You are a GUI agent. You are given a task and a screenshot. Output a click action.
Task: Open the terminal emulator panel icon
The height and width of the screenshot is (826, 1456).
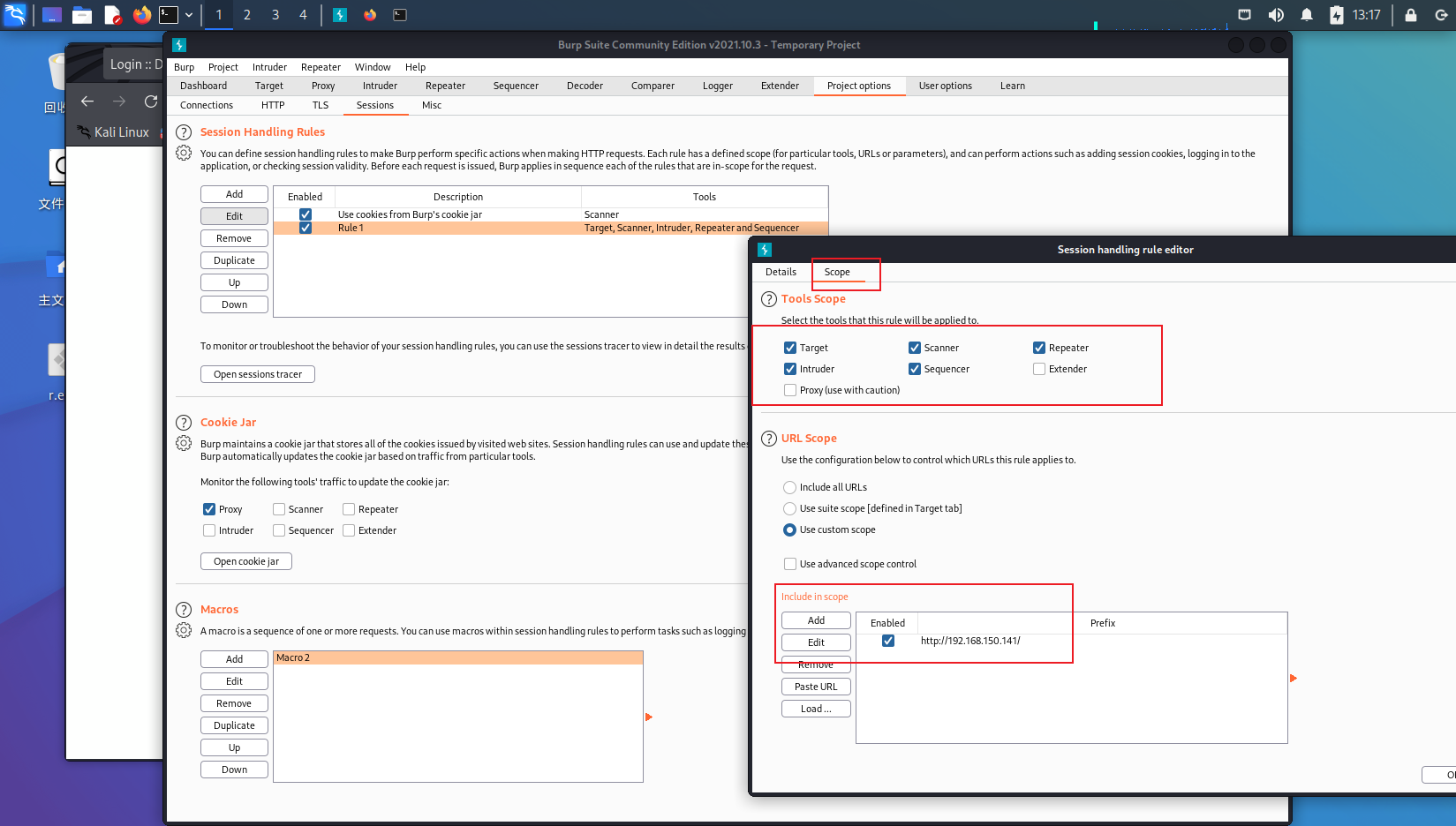169,15
